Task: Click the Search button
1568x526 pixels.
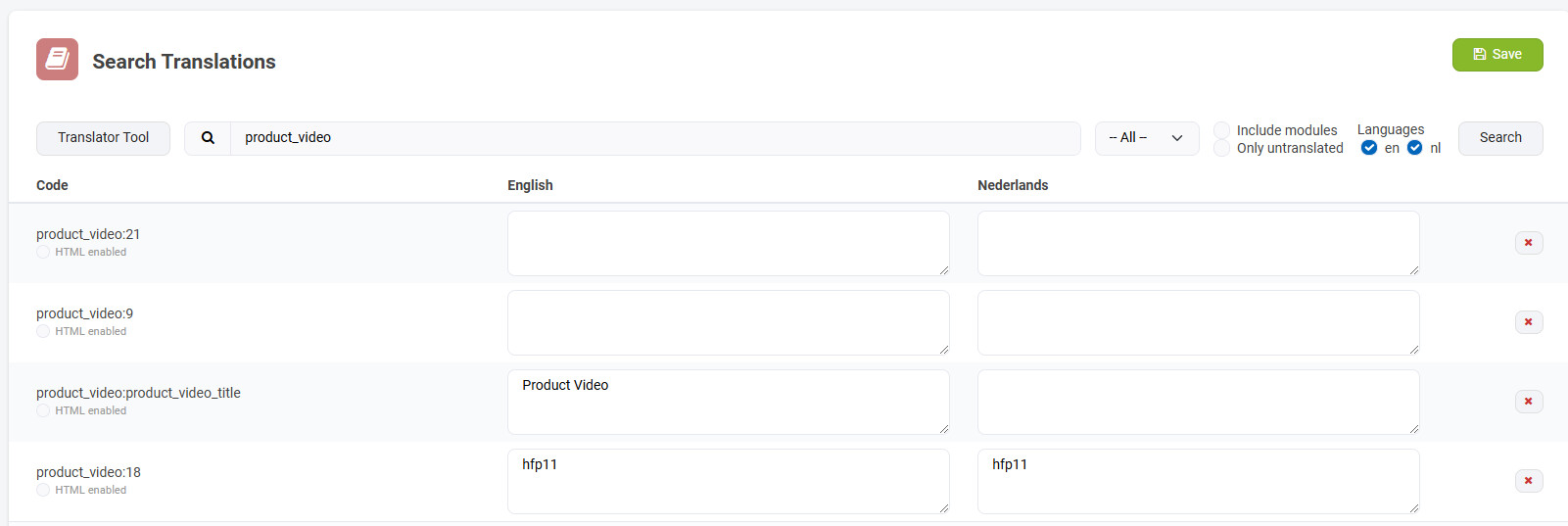Action: [1499, 138]
